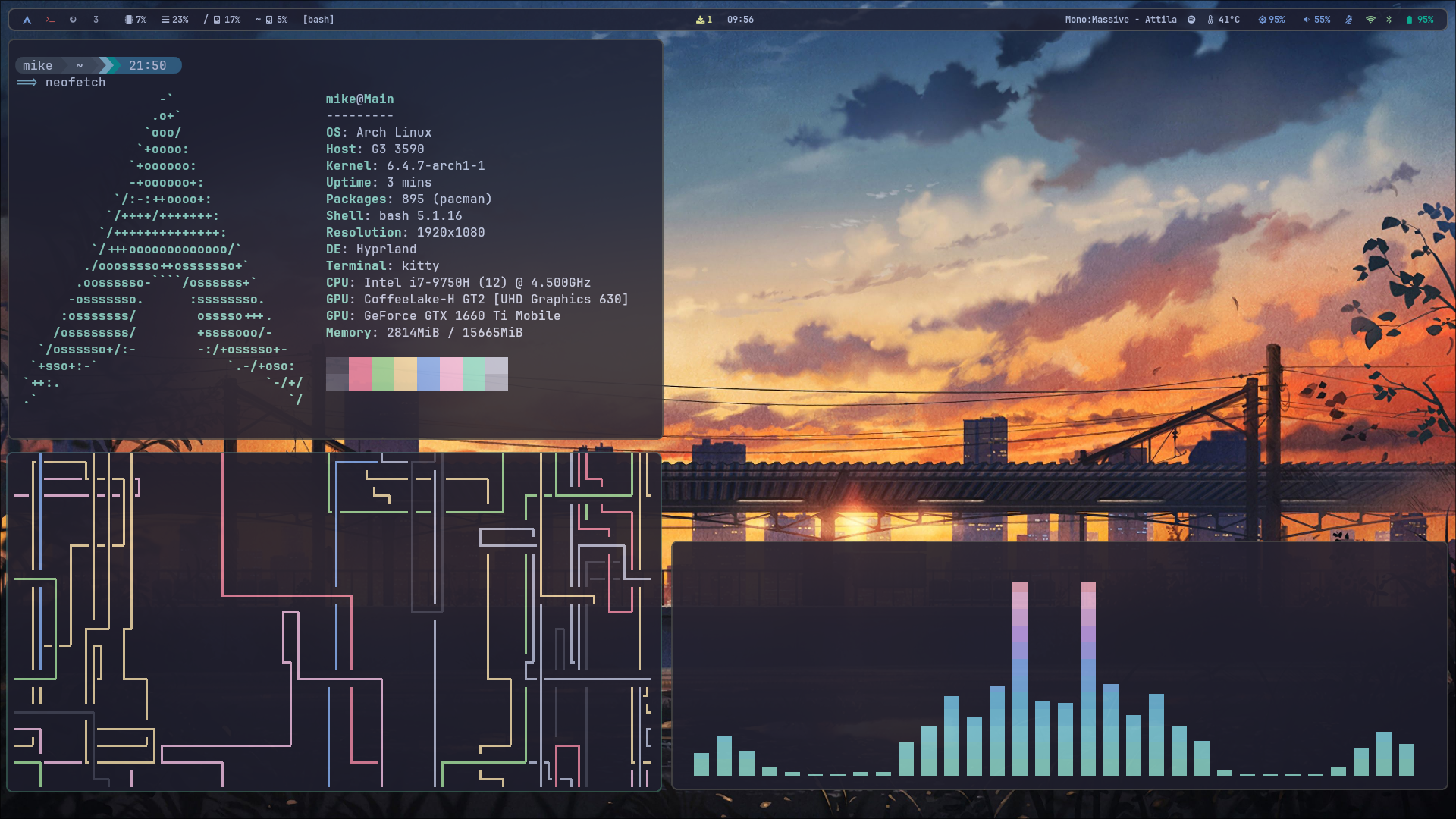Image resolution: width=1456 pixels, height=819 pixels.
Task: Click the battery 95% indicator
Action: [1420, 20]
